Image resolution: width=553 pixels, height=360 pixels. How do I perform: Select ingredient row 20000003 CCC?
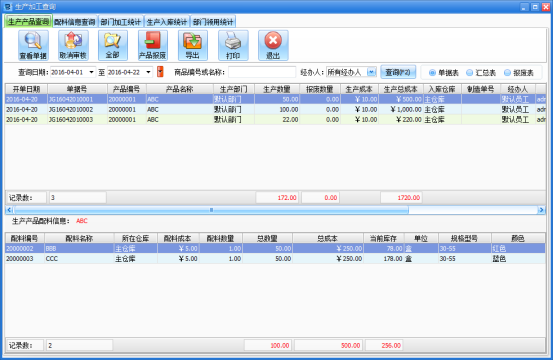point(275,259)
